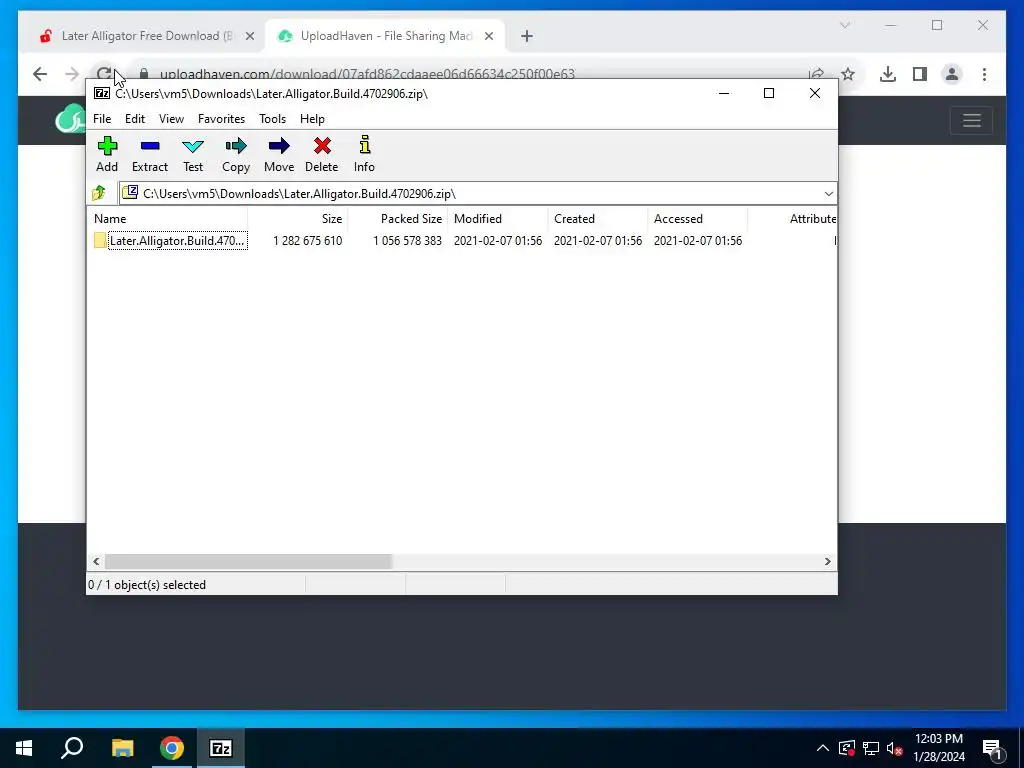Run archive Test from the toolbar
Image resolution: width=1024 pixels, height=768 pixels.
pos(193,155)
